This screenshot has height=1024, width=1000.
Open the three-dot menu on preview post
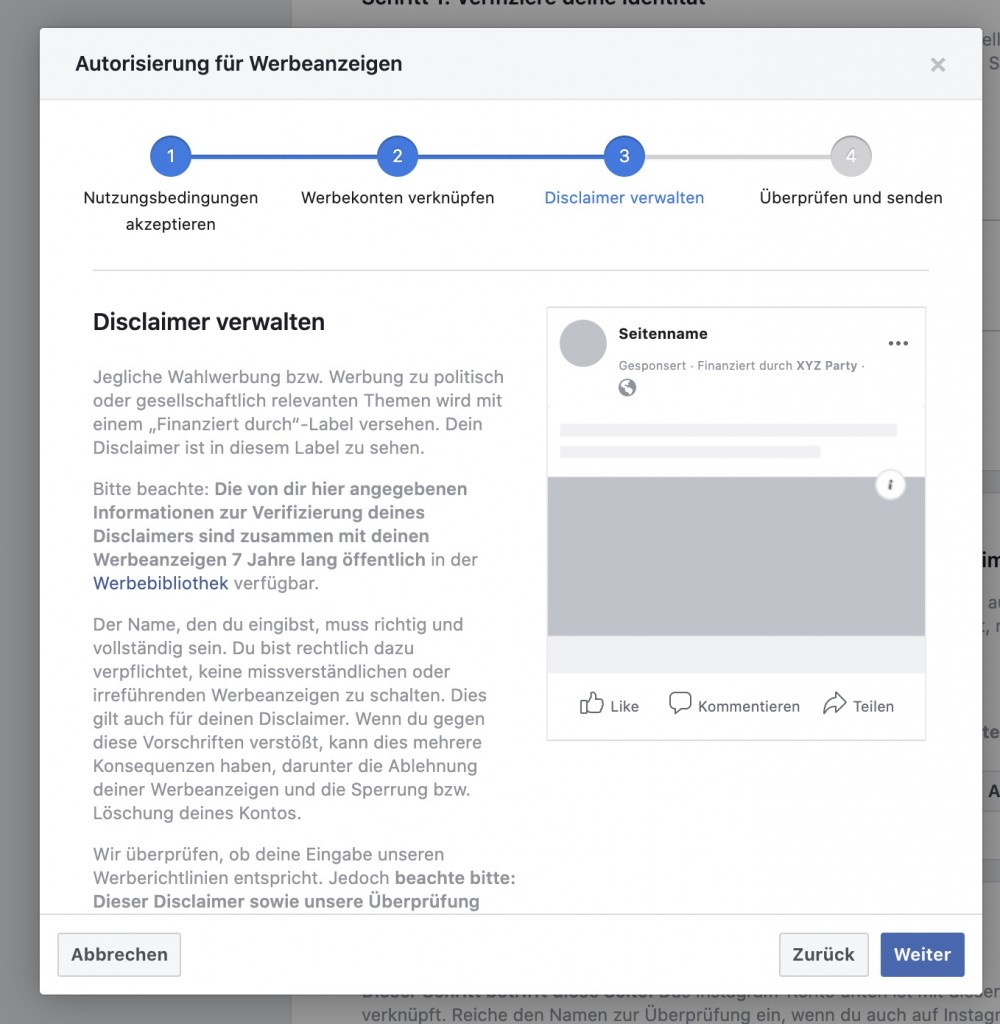coord(897,344)
